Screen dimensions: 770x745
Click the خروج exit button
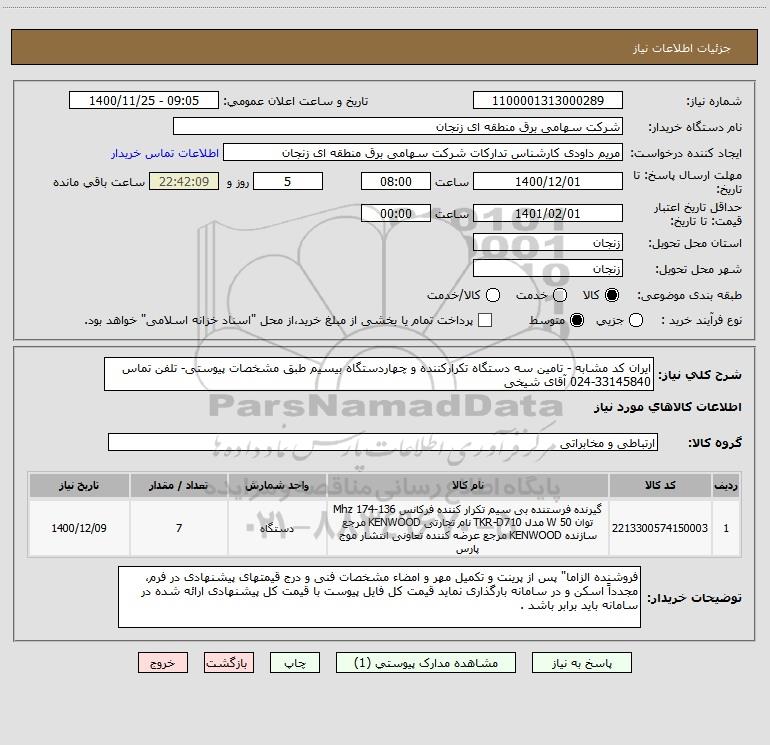(x=163, y=663)
